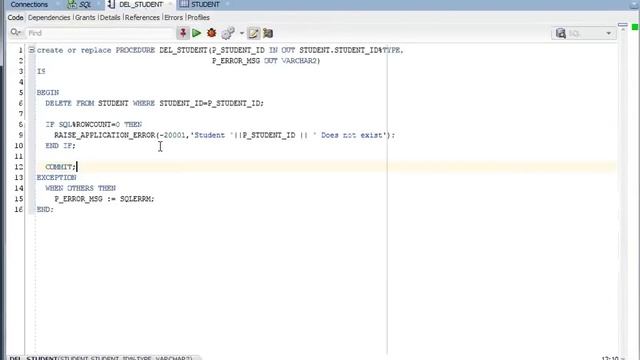Open the Details sub-tab
This screenshot has height=360, width=640.
pyautogui.click(x=110, y=18)
